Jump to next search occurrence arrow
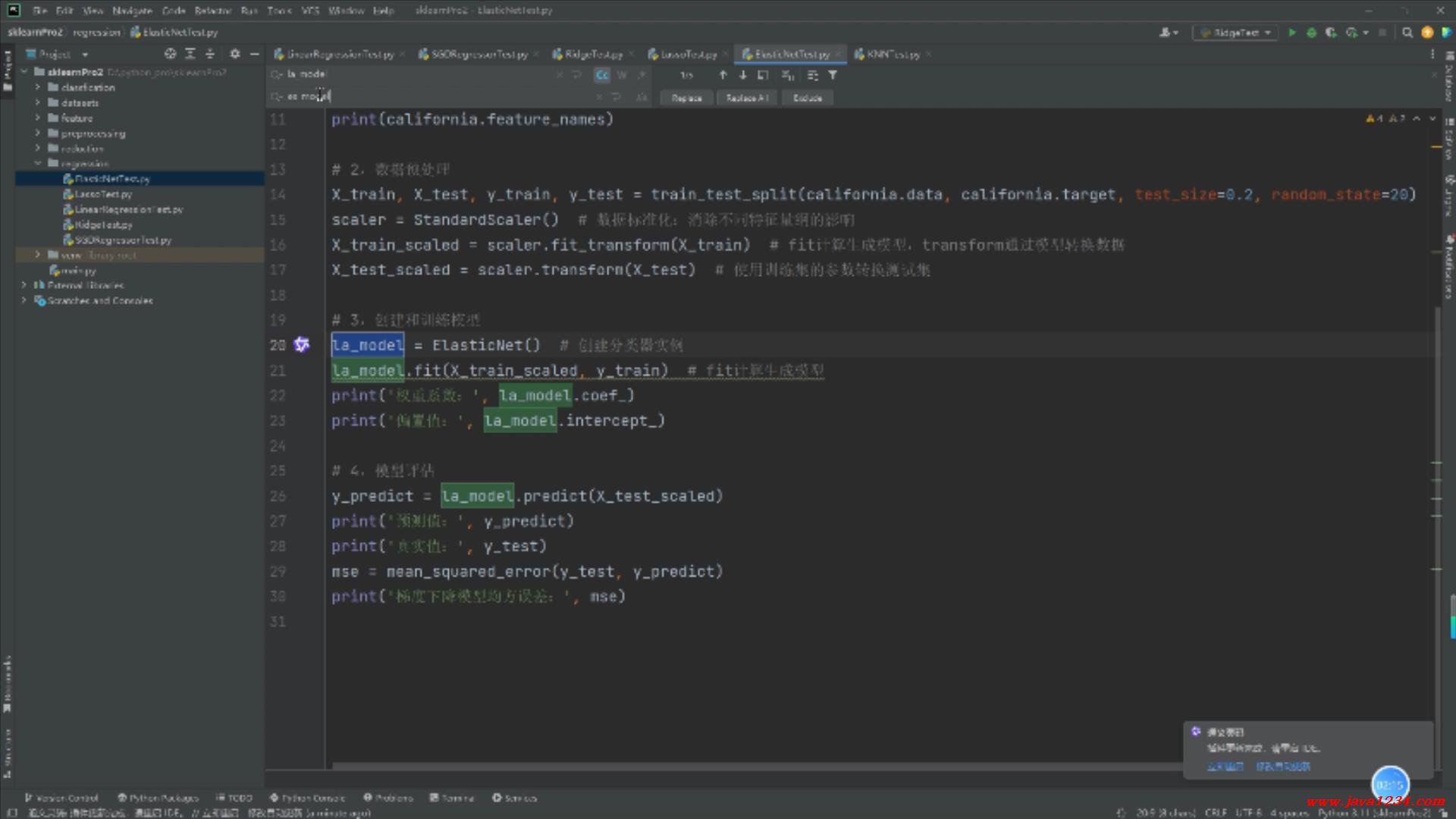The width and height of the screenshot is (1456, 819). click(x=742, y=75)
